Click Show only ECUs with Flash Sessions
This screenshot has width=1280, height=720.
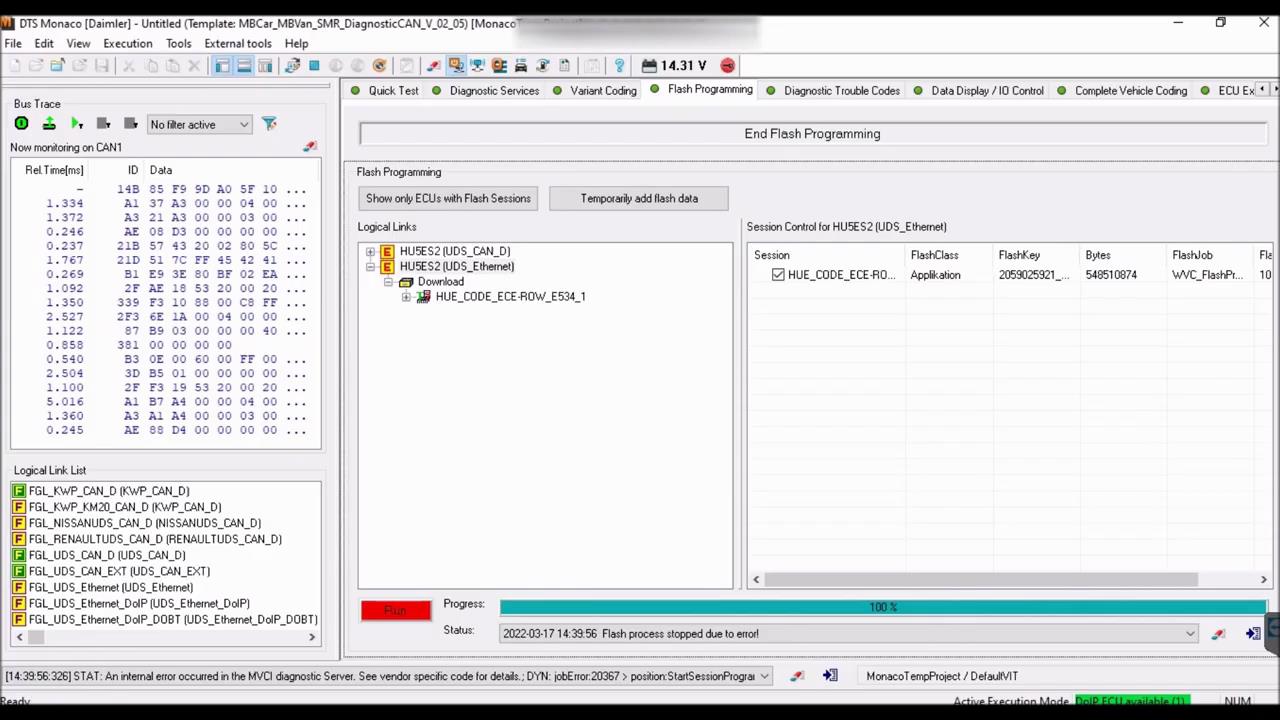tap(448, 199)
